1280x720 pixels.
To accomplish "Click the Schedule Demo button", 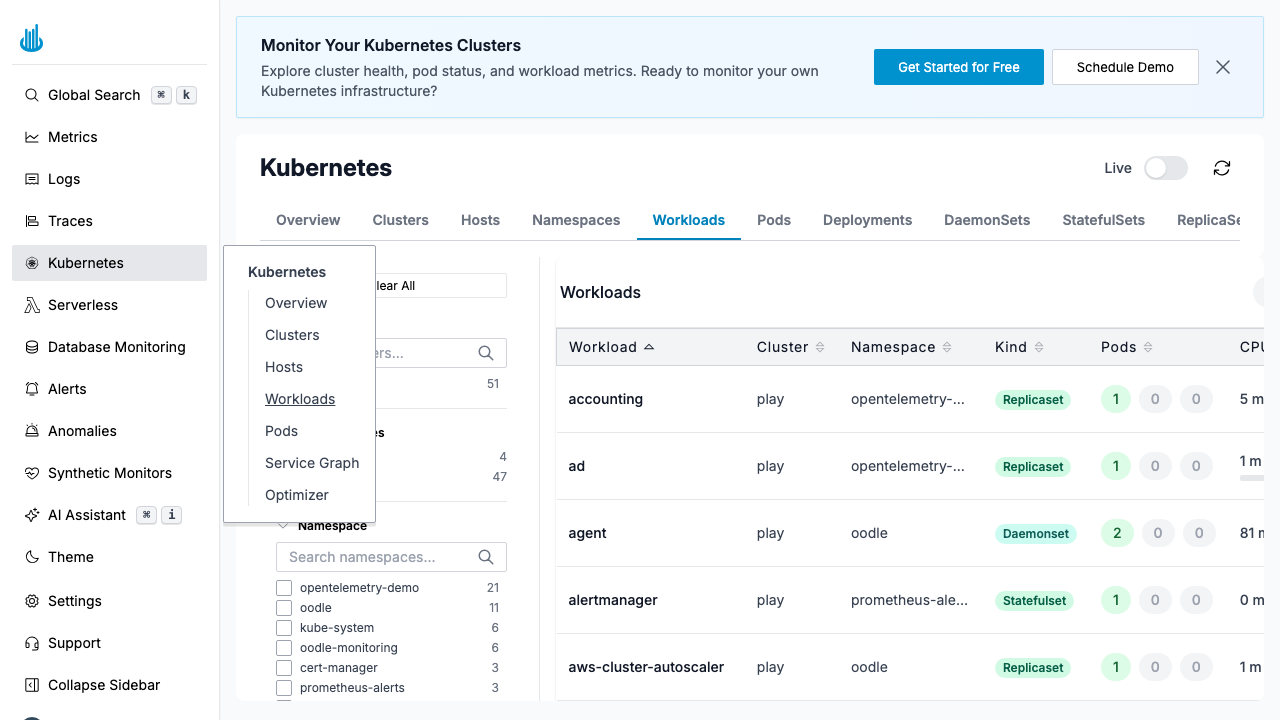I will 1124,67.
